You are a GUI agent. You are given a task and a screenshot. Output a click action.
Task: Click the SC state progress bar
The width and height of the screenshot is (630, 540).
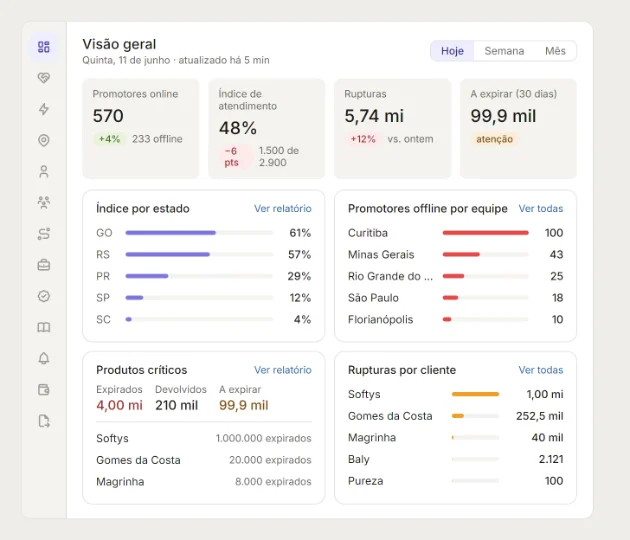pos(199,319)
